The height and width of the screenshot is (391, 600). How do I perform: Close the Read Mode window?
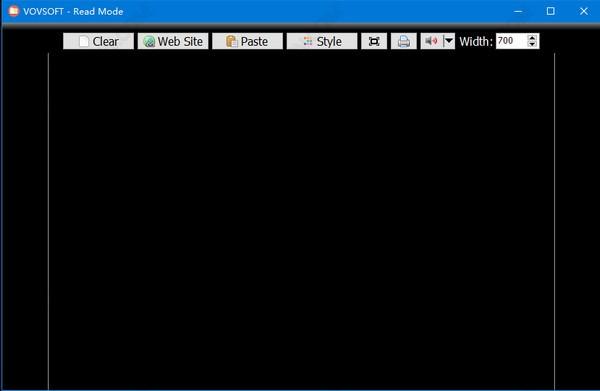point(584,11)
